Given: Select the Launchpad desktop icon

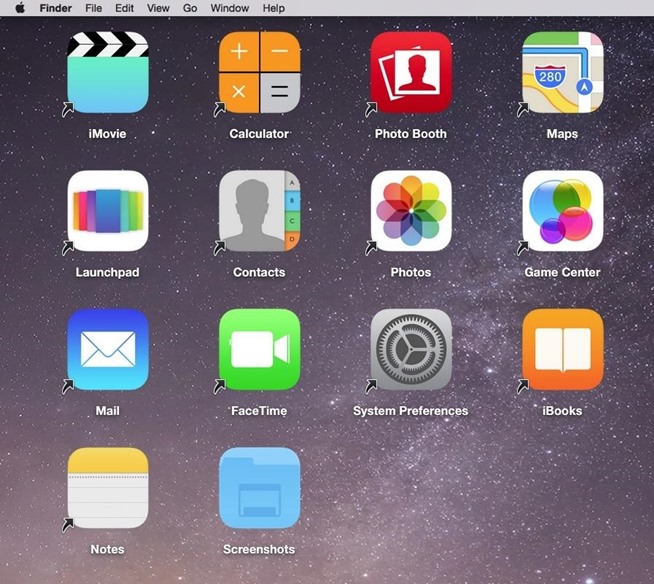Looking at the screenshot, I should [x=108, y=211].
